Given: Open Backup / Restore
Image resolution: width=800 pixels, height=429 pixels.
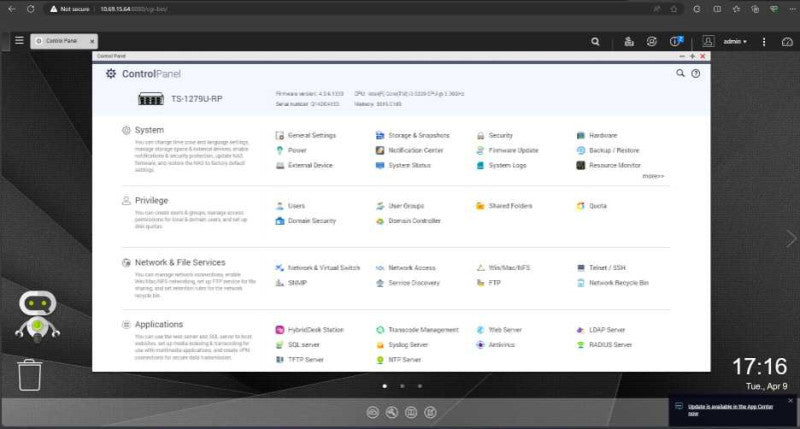Looking at the screenshot, I should [608, 150].
